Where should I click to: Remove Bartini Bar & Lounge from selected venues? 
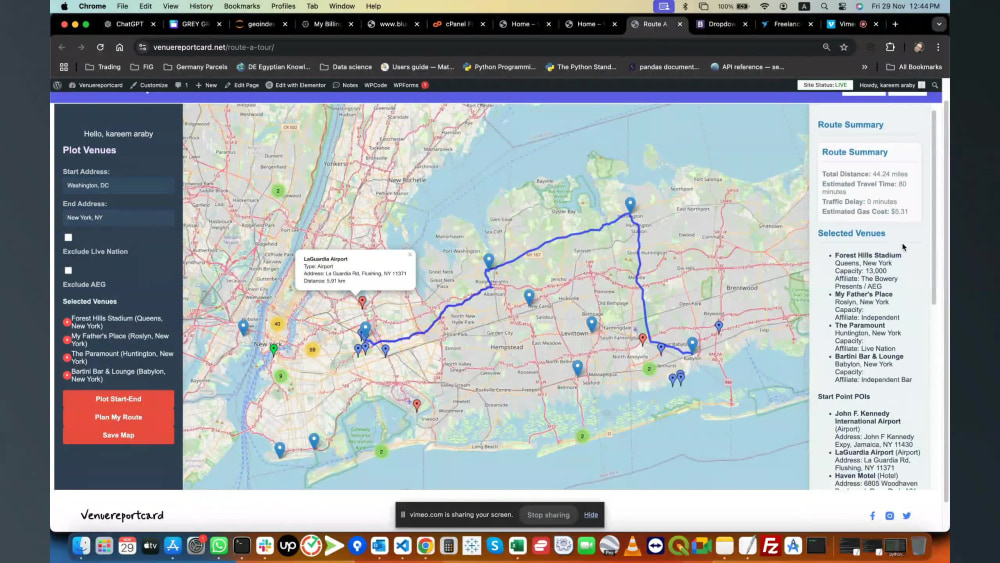(x=67, y=376)
